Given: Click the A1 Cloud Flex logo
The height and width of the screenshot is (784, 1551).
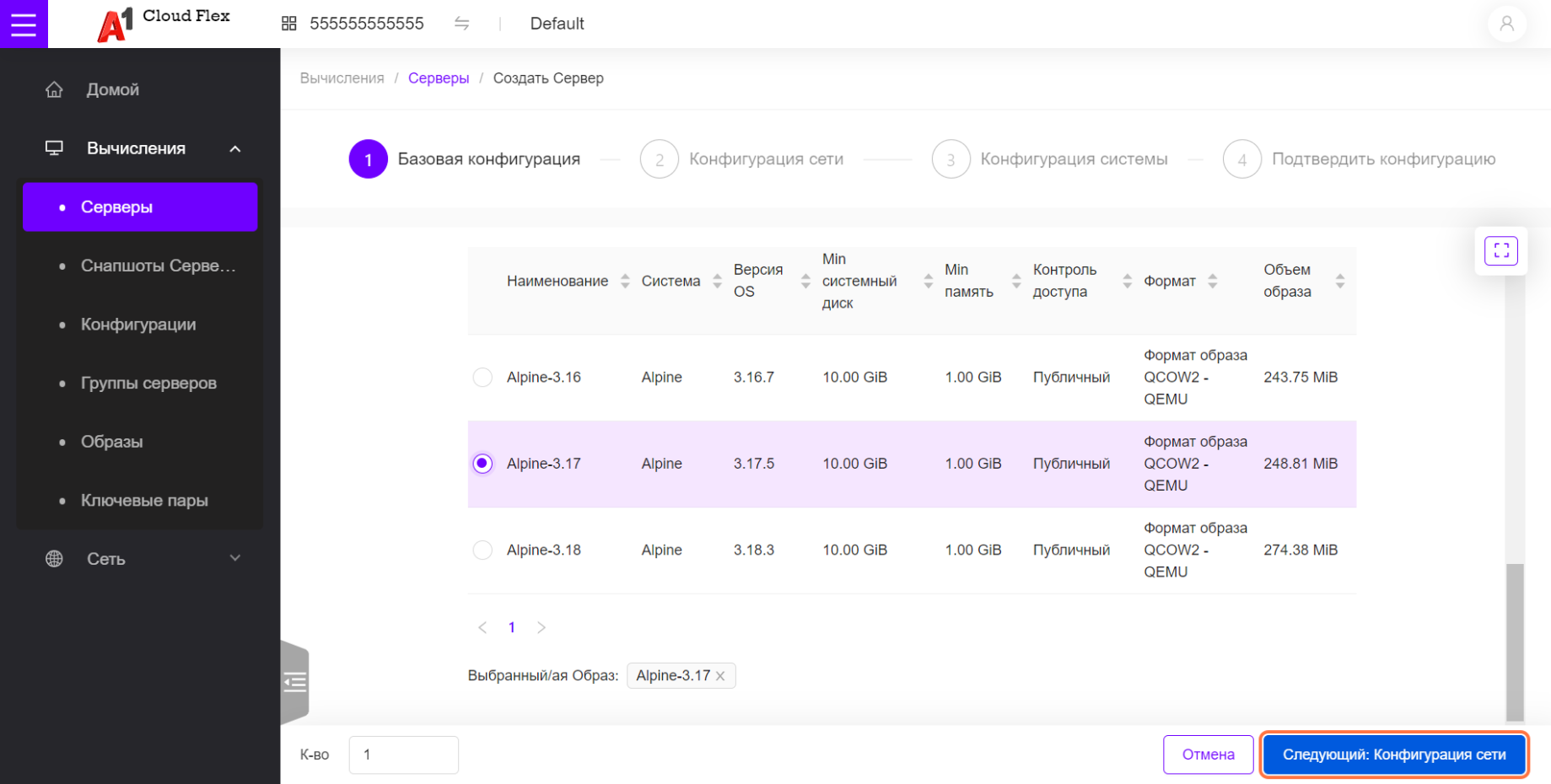Looking at the screenshot, I should pos(164,24).
